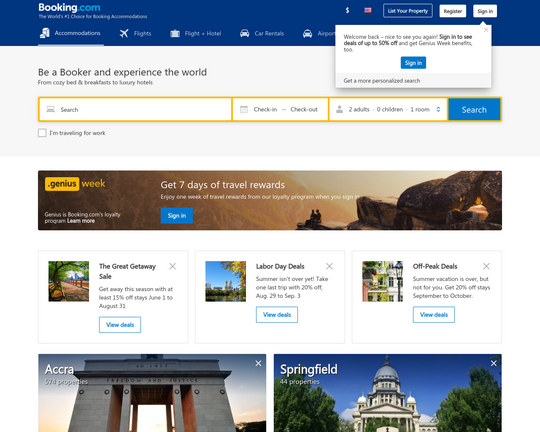Switch to the Flight + Hotel tab
The width and height of the screenshot is (540, 432).
196,33
